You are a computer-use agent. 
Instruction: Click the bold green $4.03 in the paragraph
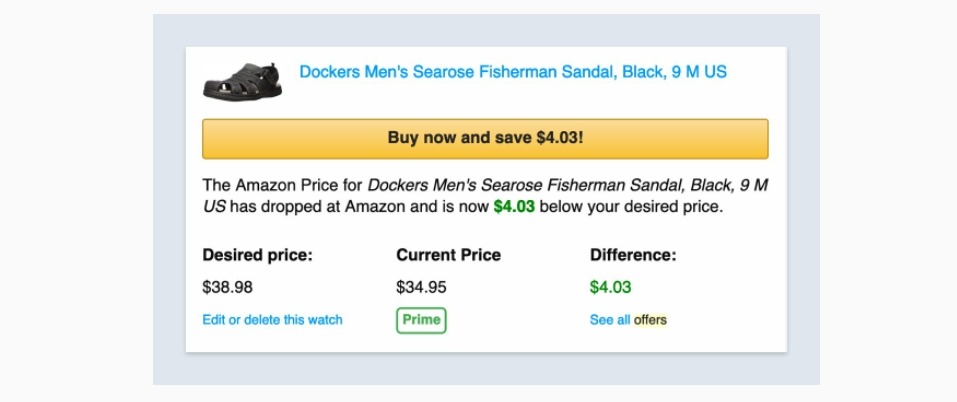point(514,207)
